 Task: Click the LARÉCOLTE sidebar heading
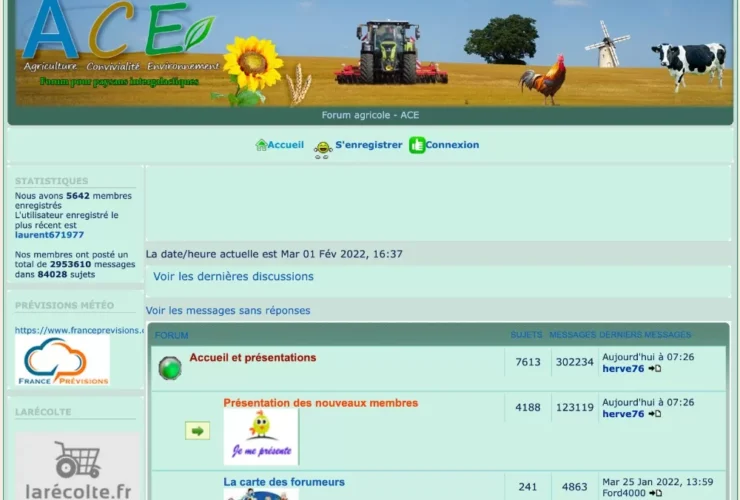pyautogui.click(x=43, y=412)
